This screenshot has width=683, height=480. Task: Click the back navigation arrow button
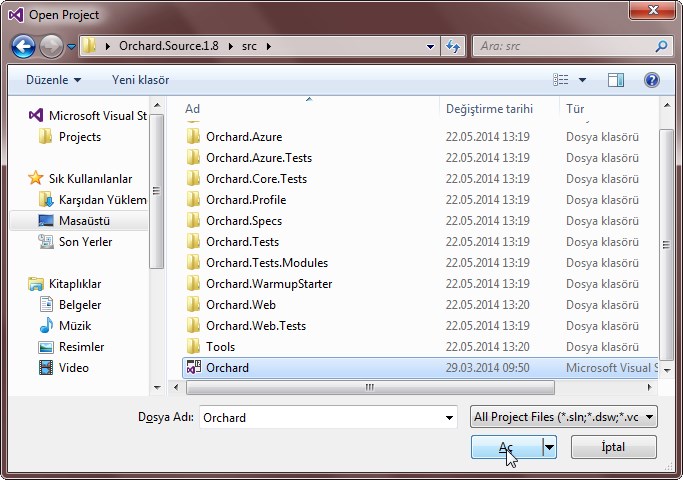tap(25, 46)
